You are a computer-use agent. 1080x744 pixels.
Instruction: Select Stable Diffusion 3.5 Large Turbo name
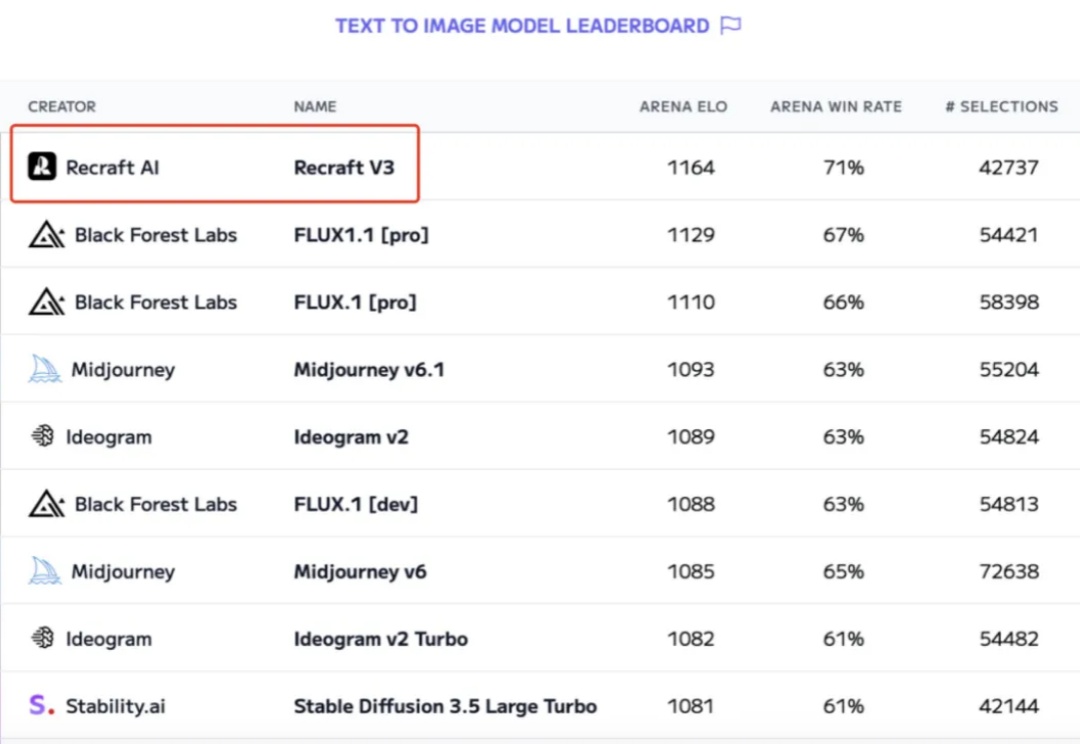coord(445,706)
